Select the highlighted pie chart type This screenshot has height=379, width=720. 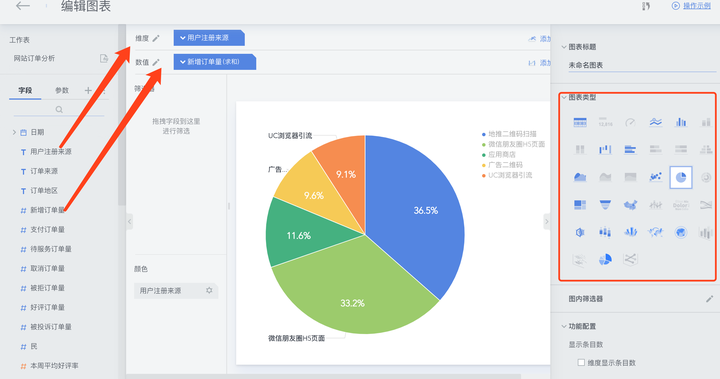pos(681,177)
